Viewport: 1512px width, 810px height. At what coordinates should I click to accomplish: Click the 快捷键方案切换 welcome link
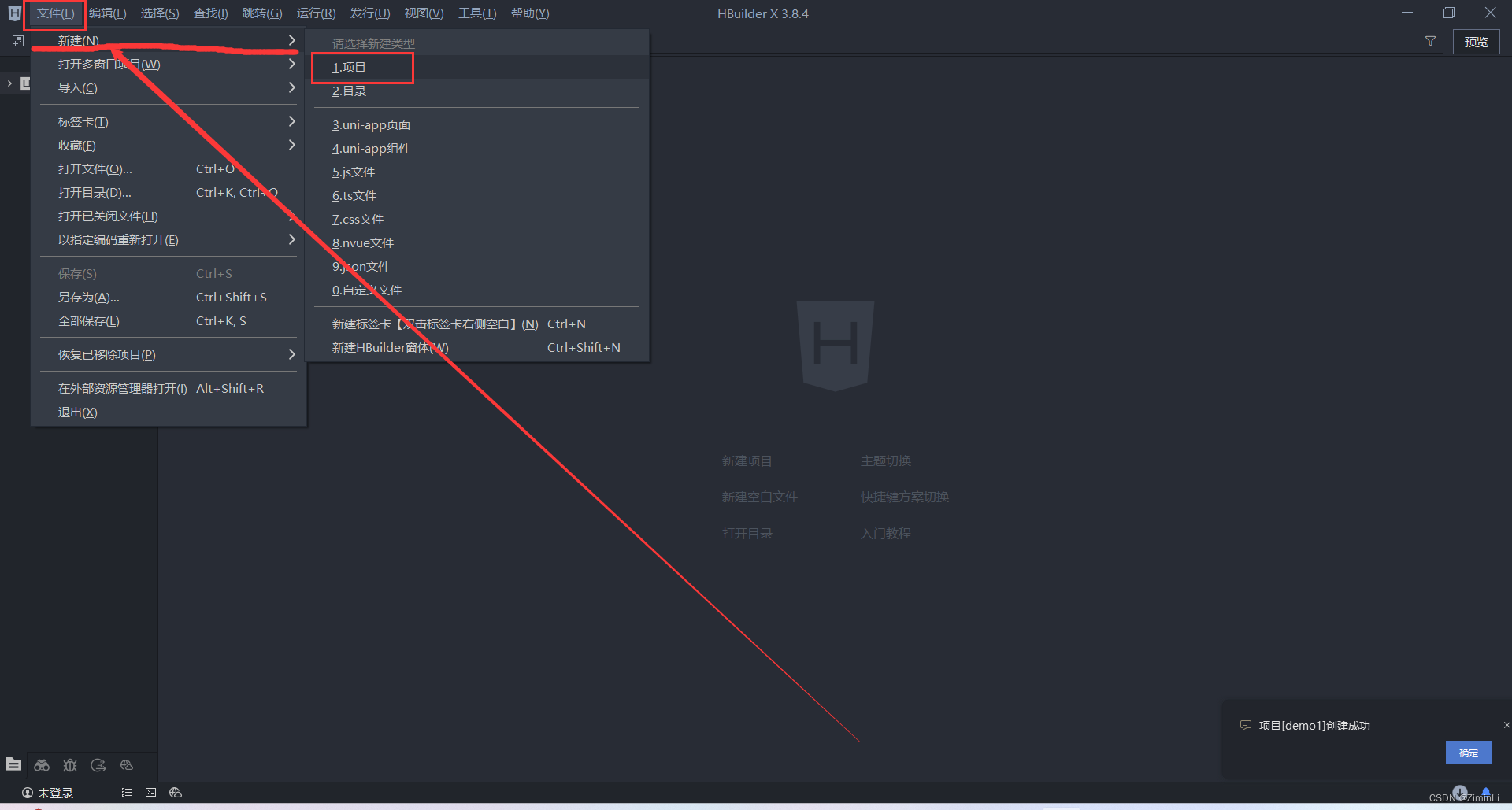click(x=904, y=497)
